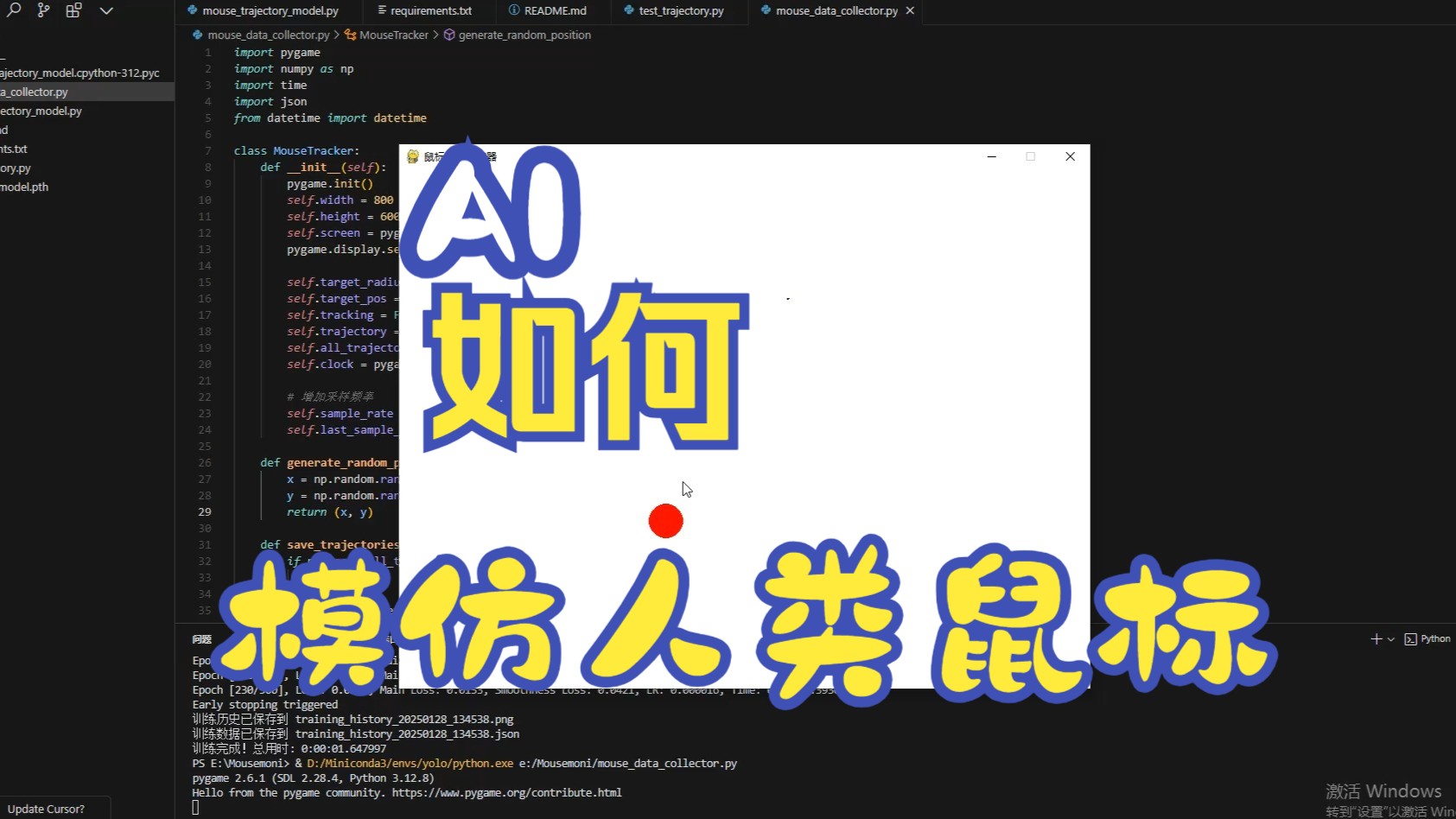The width and height of the screenshot is (1456, 819).
Task: Click the Python icon on mouse_trajectory_model.py tab
Action: click(x=191, y=10)
